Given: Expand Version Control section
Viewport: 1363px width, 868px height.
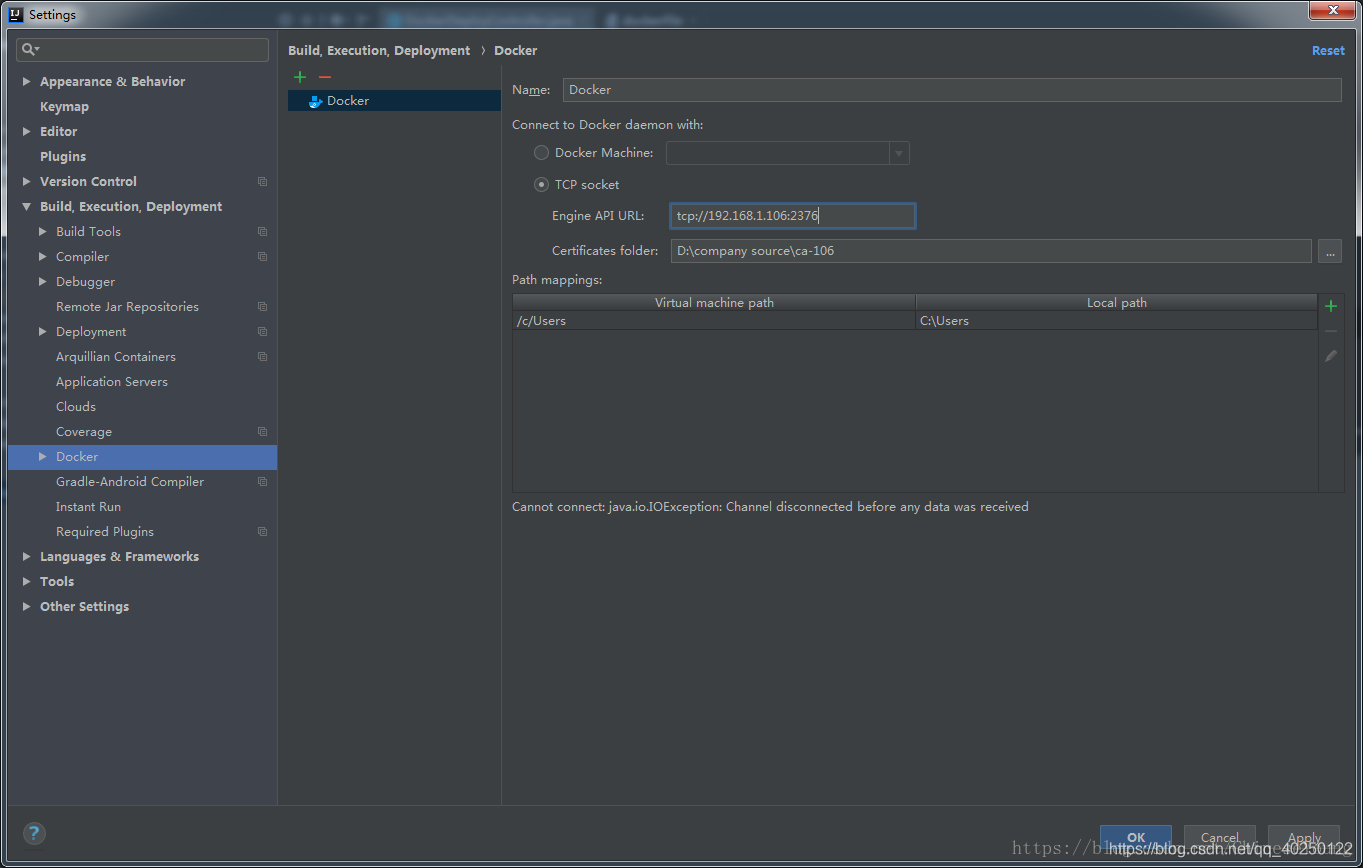Looking at the screenshot, I should (x=27, y=182).
